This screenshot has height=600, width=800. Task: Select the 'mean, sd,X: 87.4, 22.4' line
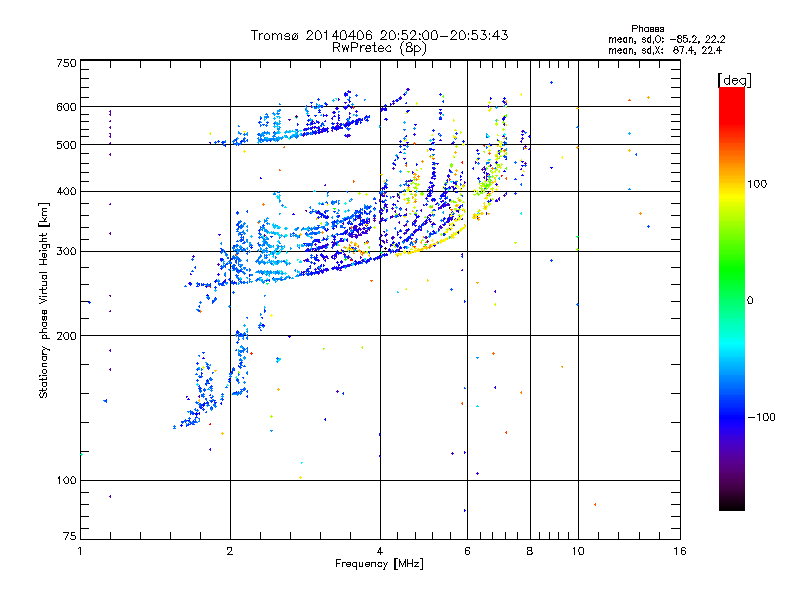665,50
